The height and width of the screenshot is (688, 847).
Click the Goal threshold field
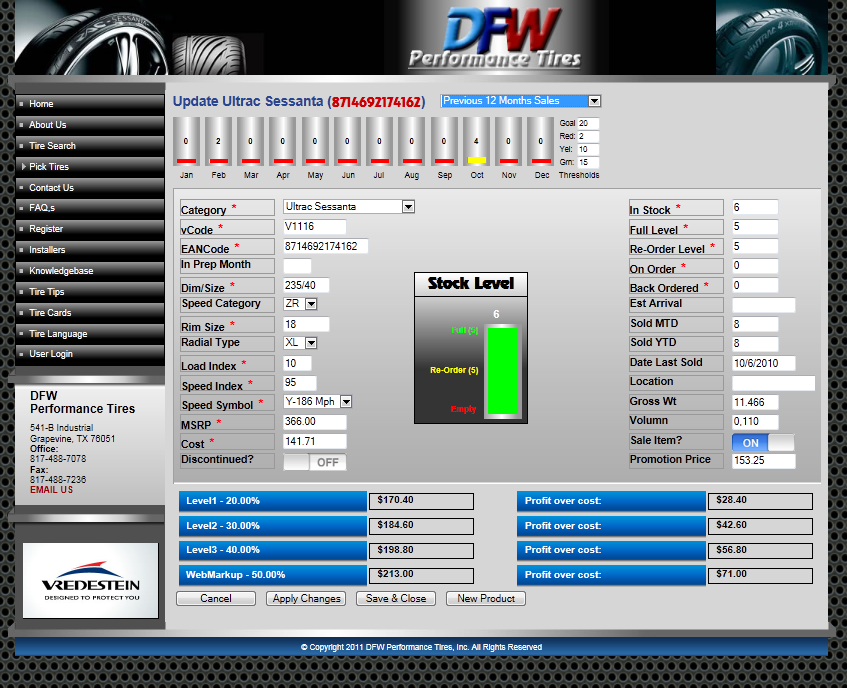tap(588, 123)
